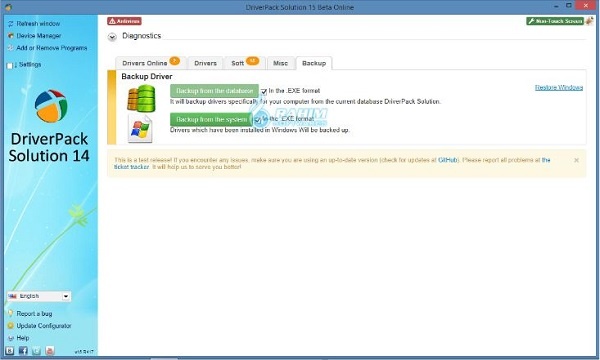
Task: Click the Facebook icon in sidebar footer
Action: point(23,350)
